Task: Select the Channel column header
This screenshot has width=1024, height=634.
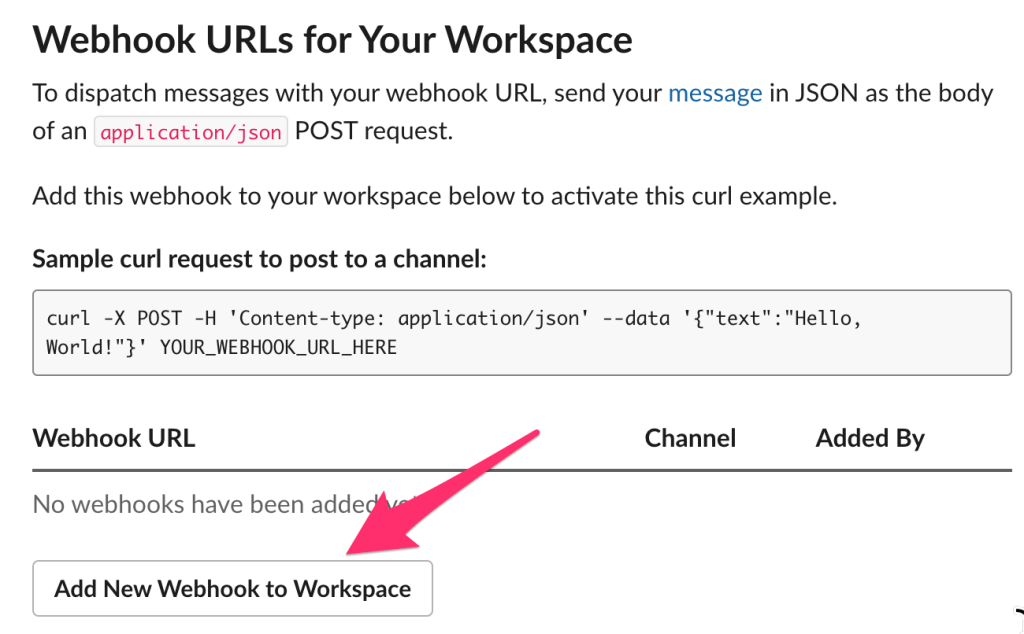Action: click(x=690, y=438)
